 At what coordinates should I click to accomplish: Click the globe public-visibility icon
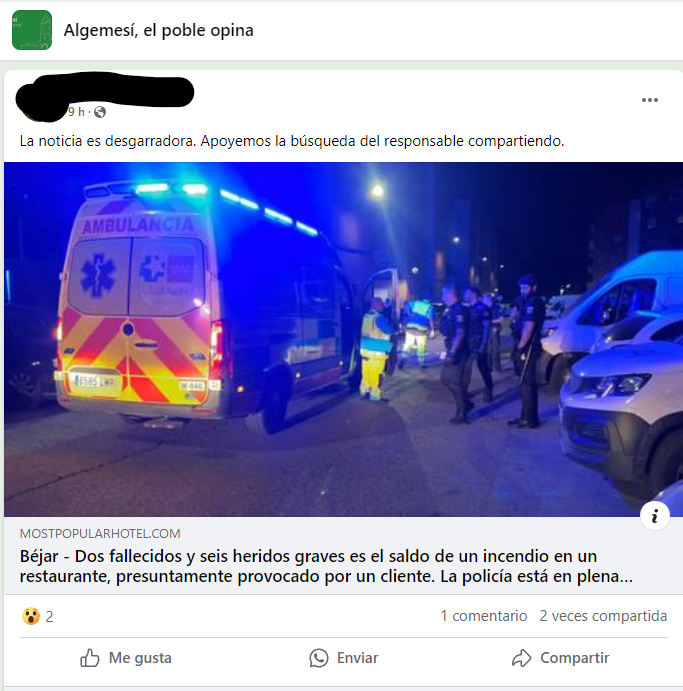click(100, 112)
